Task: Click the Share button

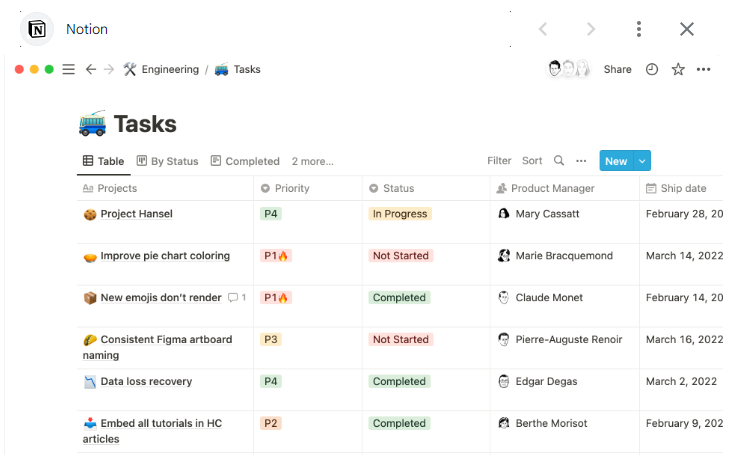Action: point(617,69)
